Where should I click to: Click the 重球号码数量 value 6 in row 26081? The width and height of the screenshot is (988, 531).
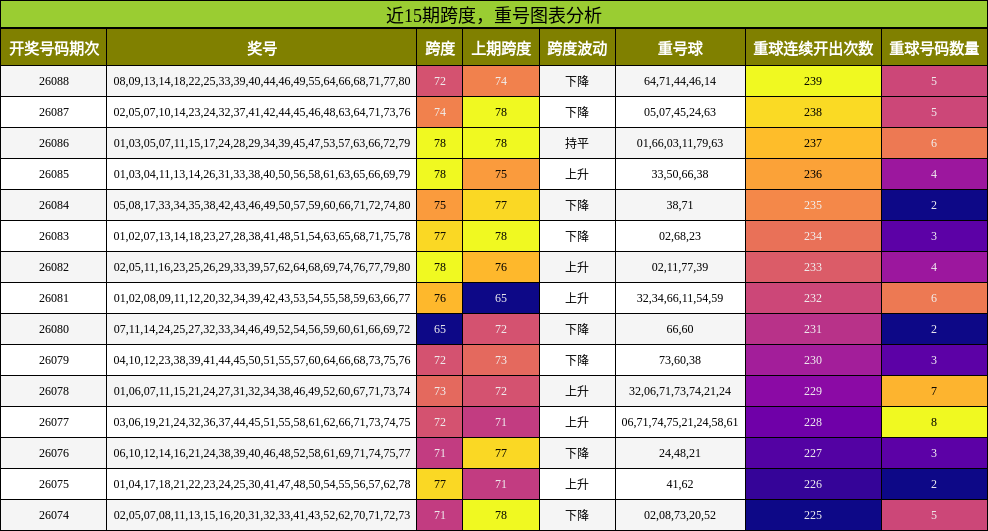coord(934,298)
